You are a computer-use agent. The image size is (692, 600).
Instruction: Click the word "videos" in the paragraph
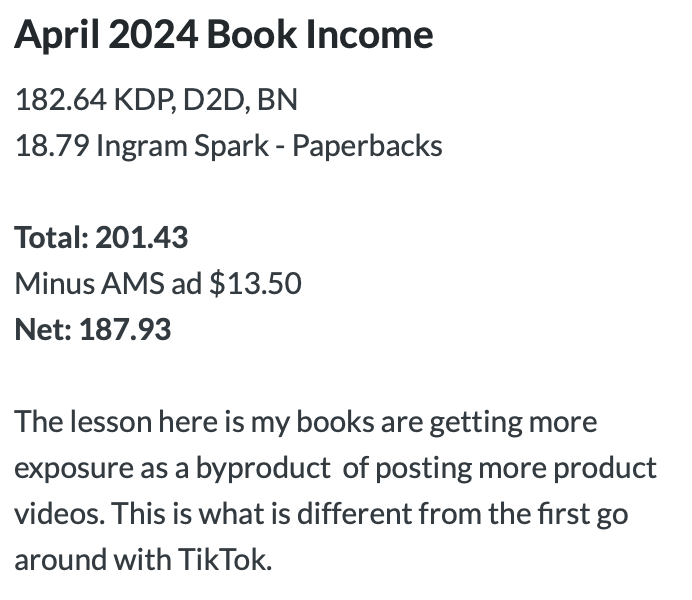point(57,514)
